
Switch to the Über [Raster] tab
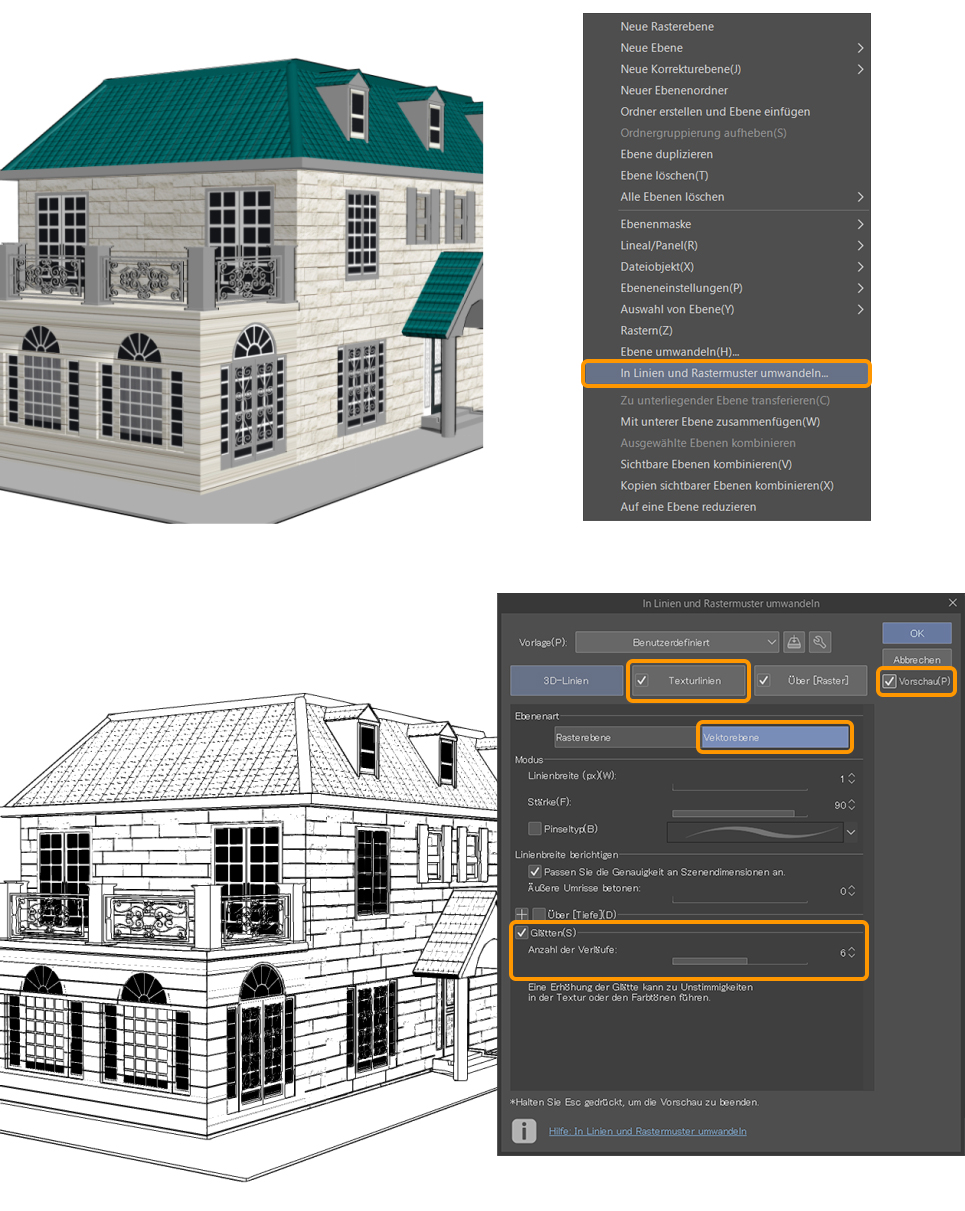click(x=817, y=680)
